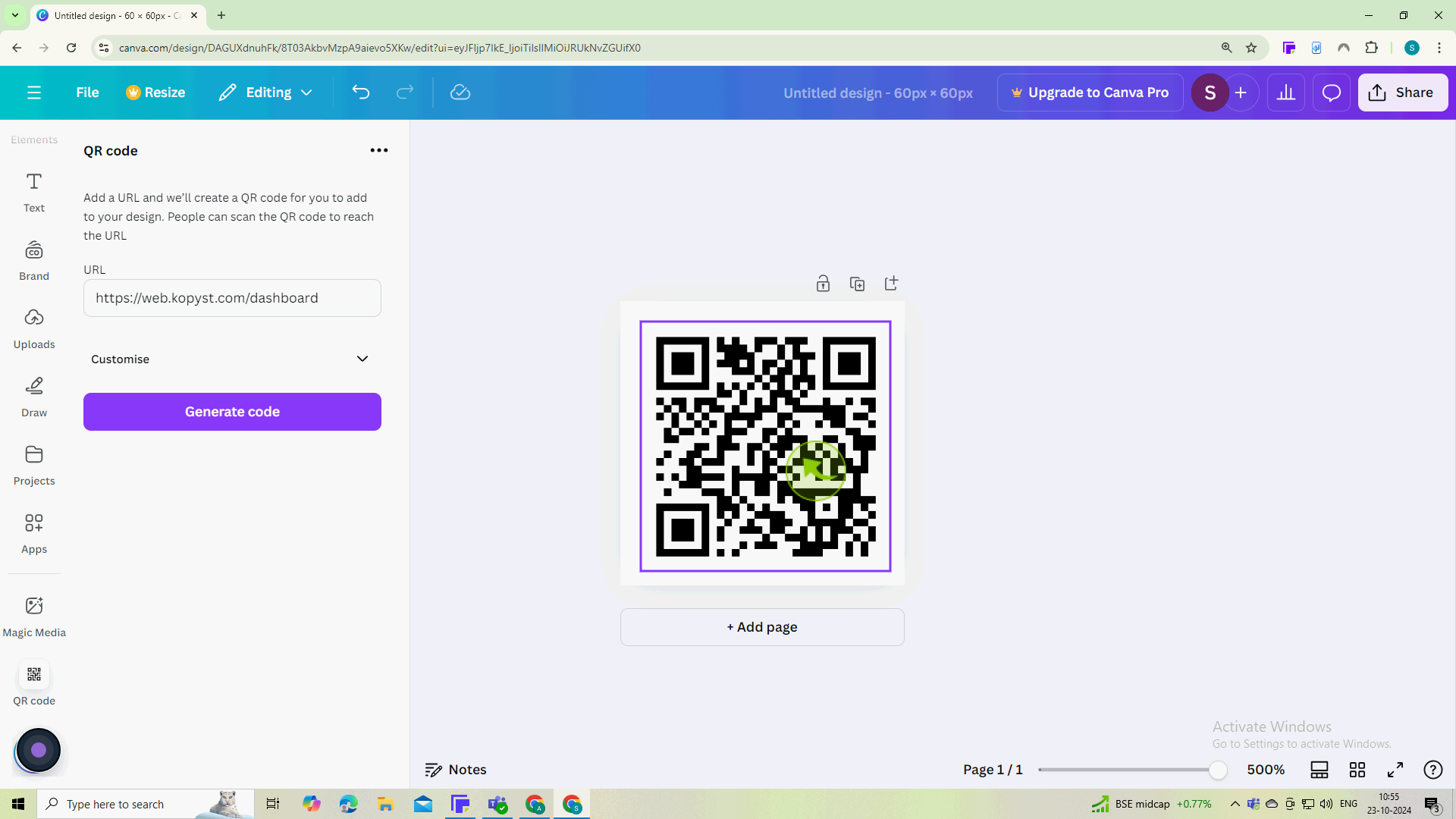Check the cloud save status icon

(460, 93)
